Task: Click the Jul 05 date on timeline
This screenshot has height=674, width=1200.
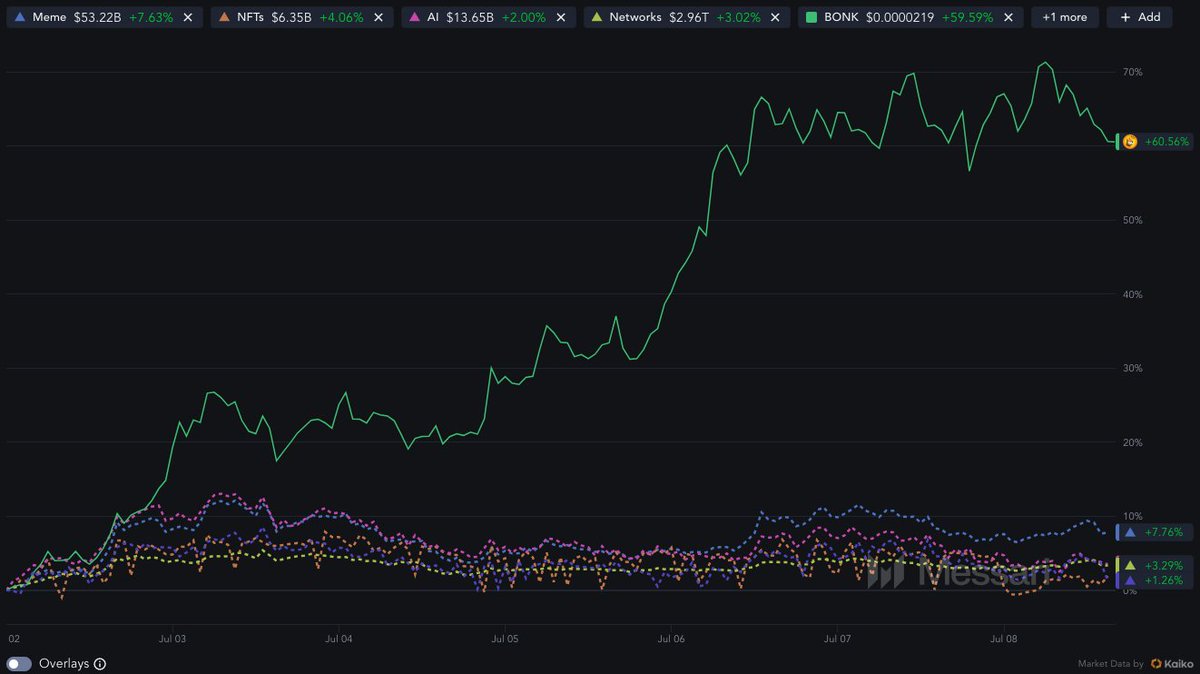Action: (x=505, y=637)
